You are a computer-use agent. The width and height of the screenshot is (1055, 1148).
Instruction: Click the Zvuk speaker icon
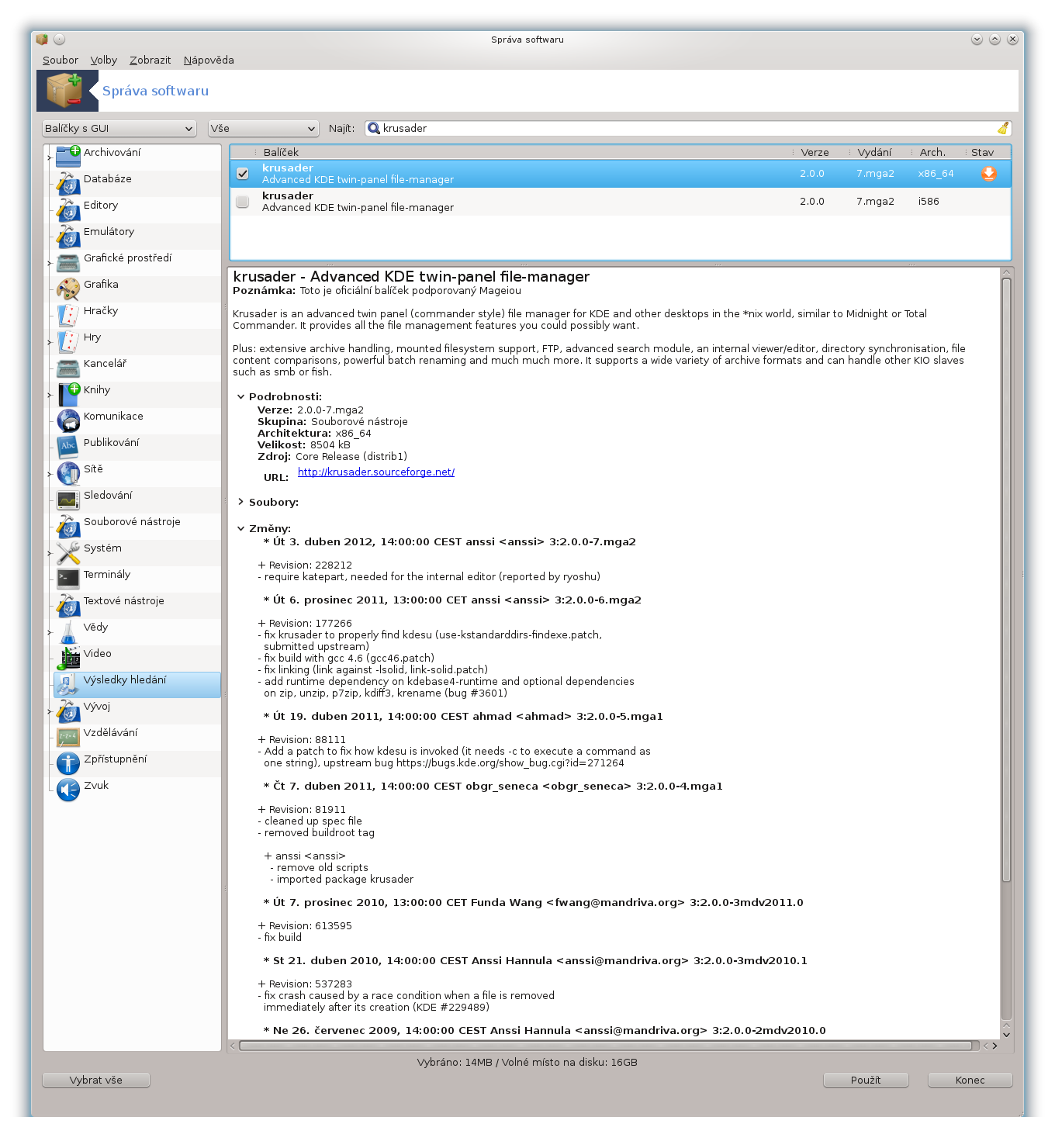point(68,790)
